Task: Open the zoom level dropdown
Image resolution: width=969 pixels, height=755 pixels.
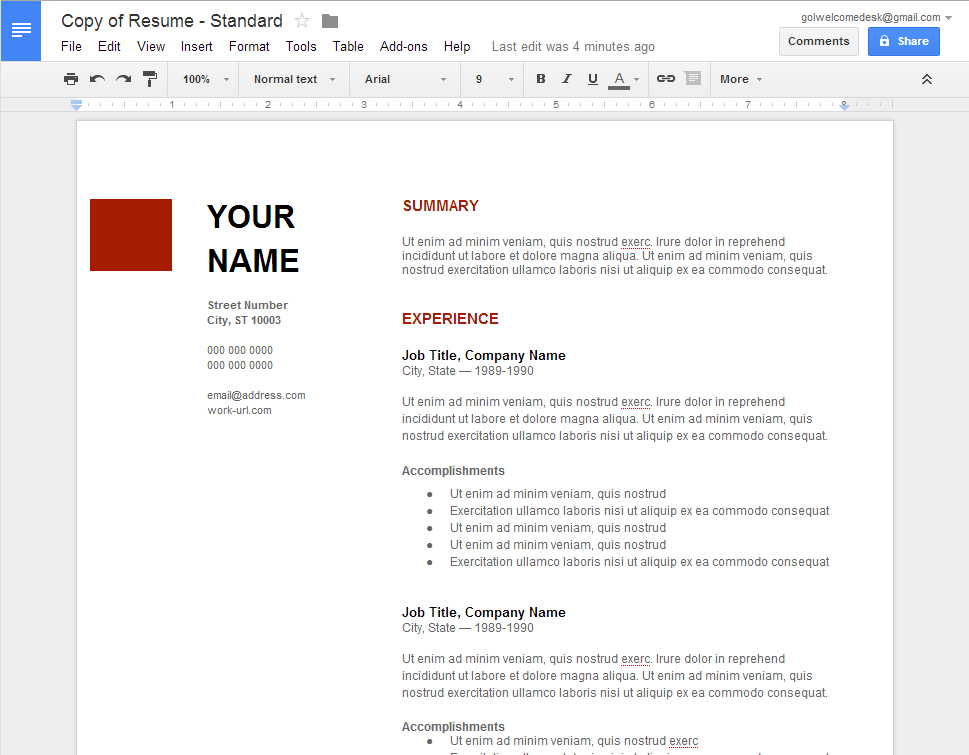Action: 206,79
